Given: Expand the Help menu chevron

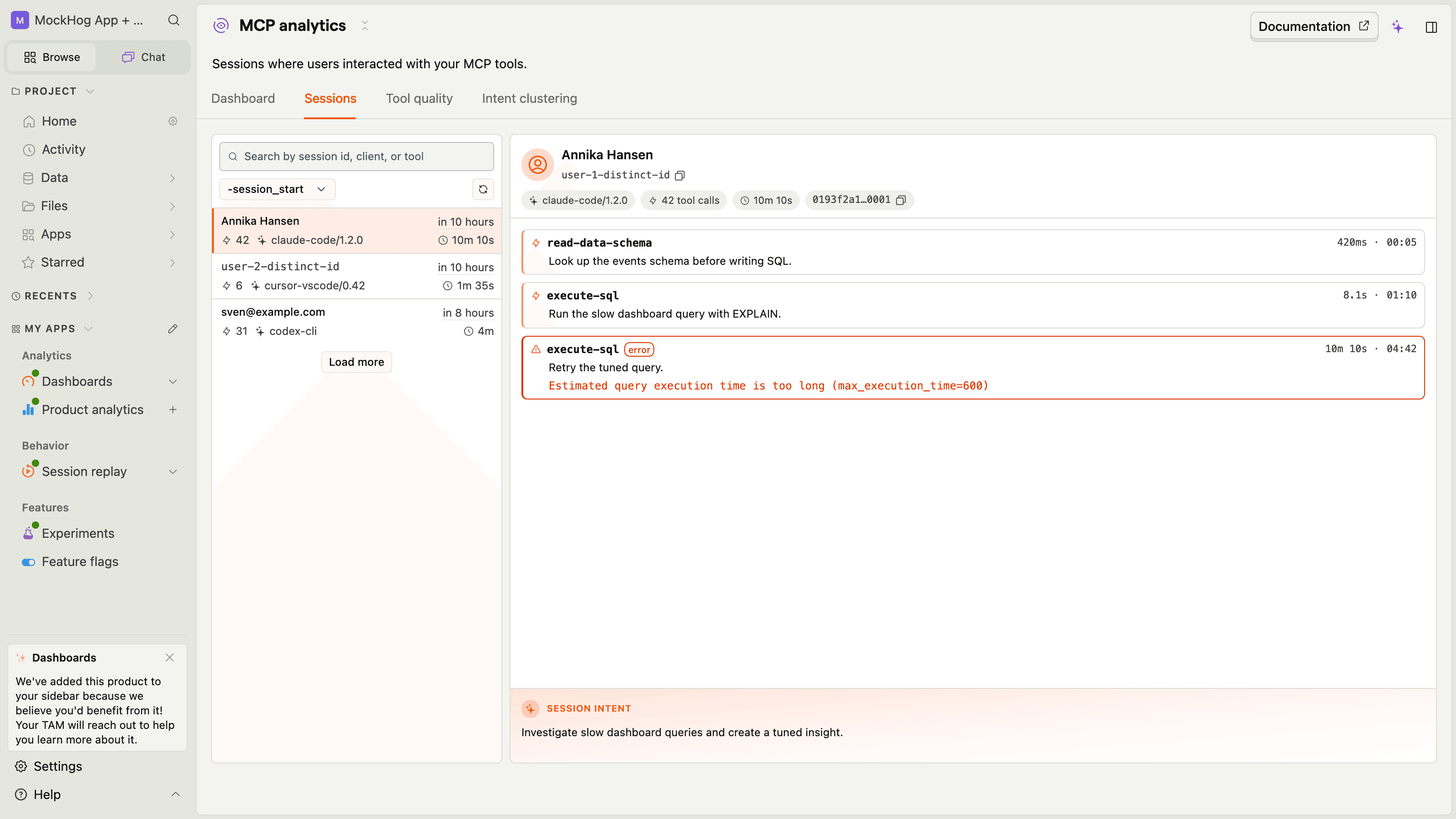Looking at the screenshot, I should click(x=175, y=794).
